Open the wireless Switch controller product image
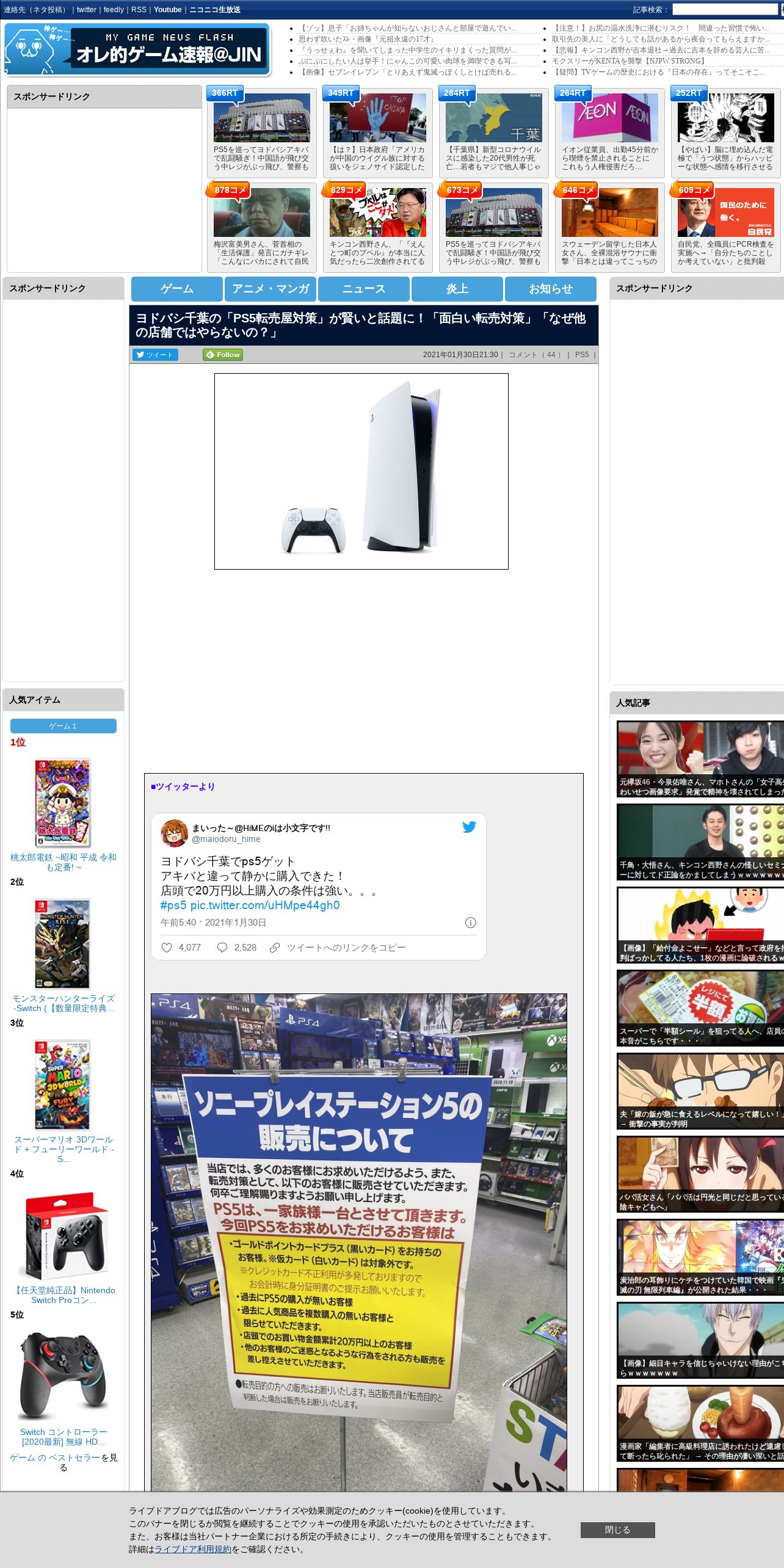784x1568 pixels. pyautogui.click(x=64, y=1376)
